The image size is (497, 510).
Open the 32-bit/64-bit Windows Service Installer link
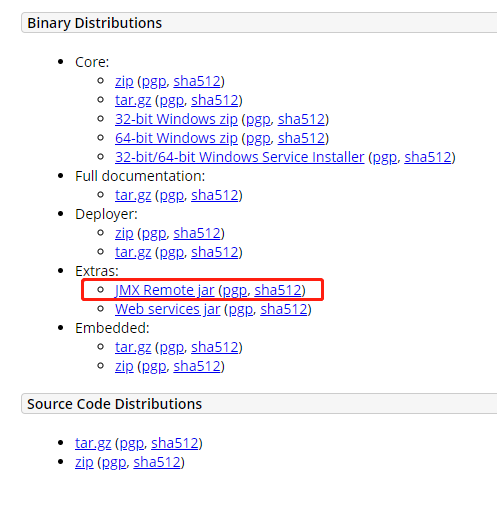240,157
